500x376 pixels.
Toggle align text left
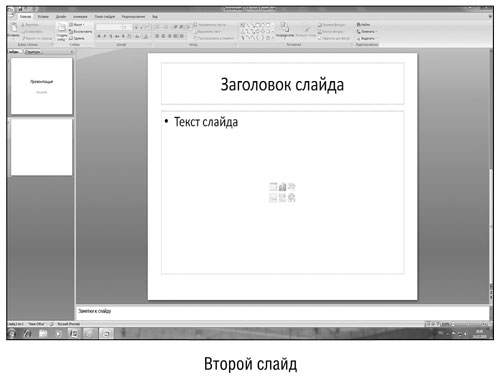157,36
